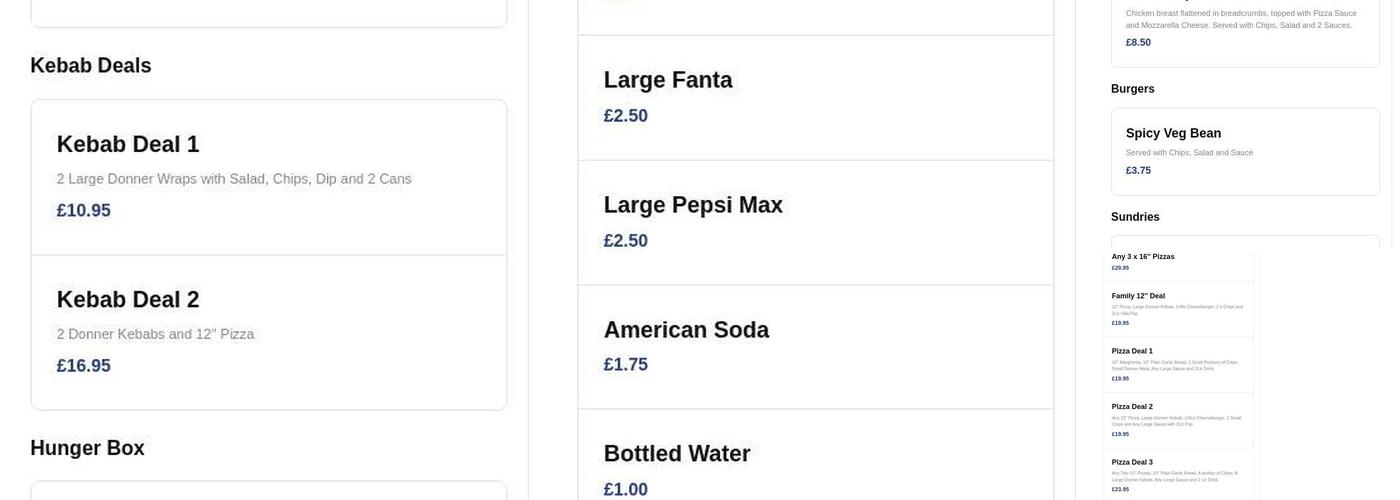
Task: Add Large Fanta to order
Action: click(815, 97)
